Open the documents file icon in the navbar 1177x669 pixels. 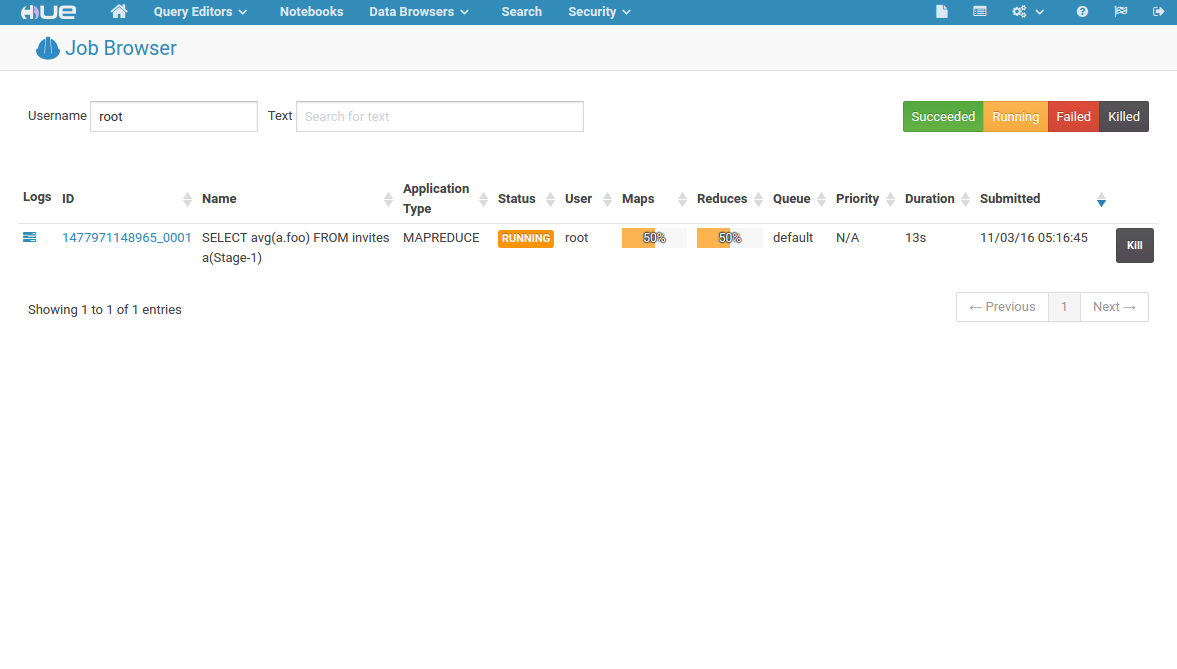[941, 12]
